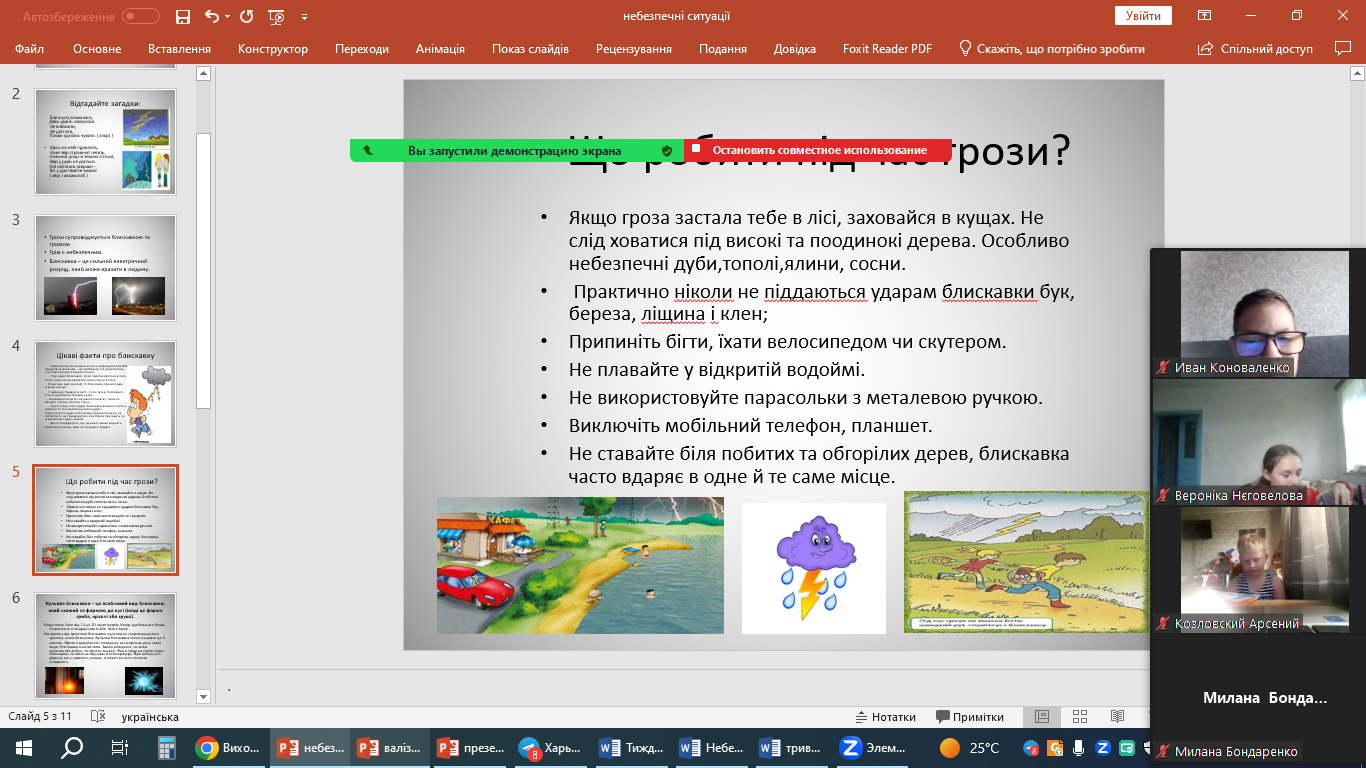Click the bullet Виключіть мобільний телефон, планшет

pyautogui.click(x=750, y=425)
